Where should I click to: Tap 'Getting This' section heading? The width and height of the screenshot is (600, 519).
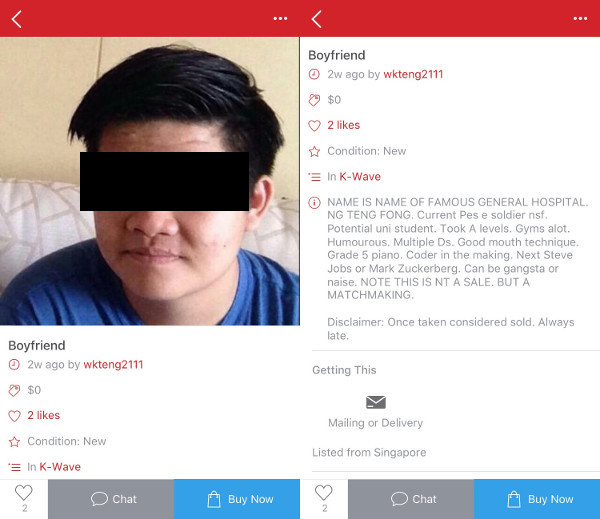tap(344, 370)
